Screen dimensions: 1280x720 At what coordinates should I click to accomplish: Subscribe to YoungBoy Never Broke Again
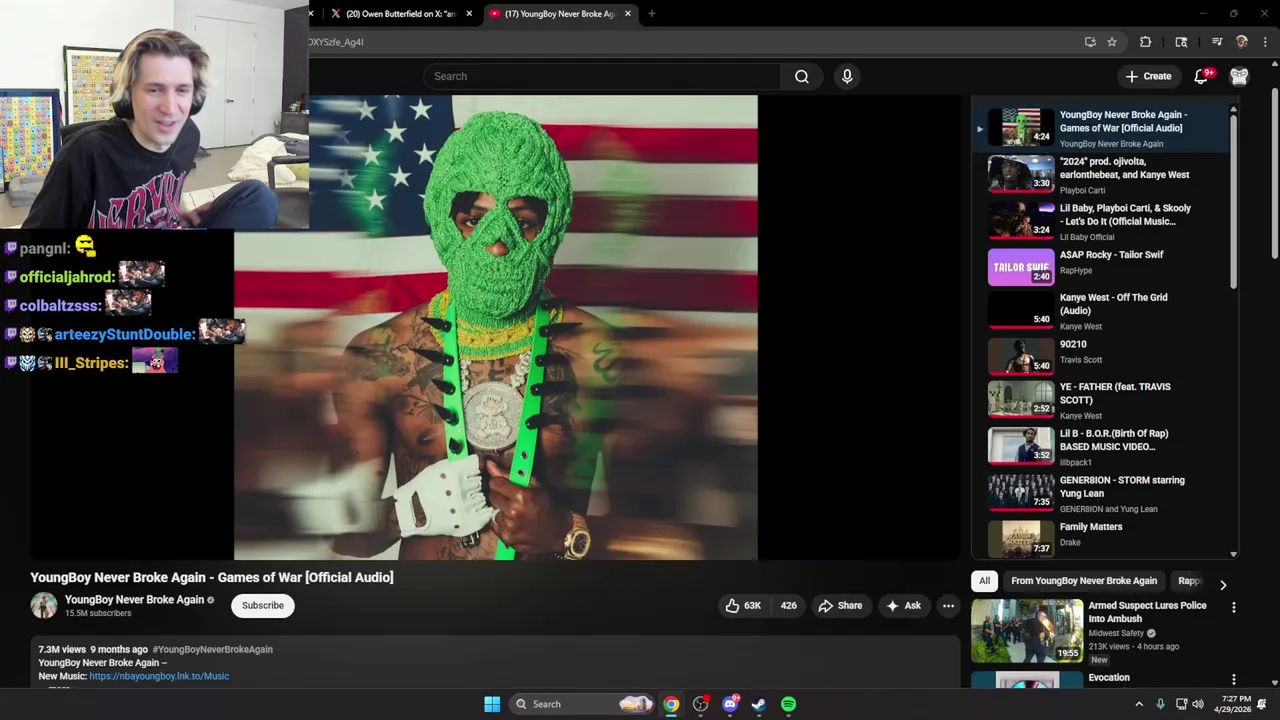pos(263,605)
